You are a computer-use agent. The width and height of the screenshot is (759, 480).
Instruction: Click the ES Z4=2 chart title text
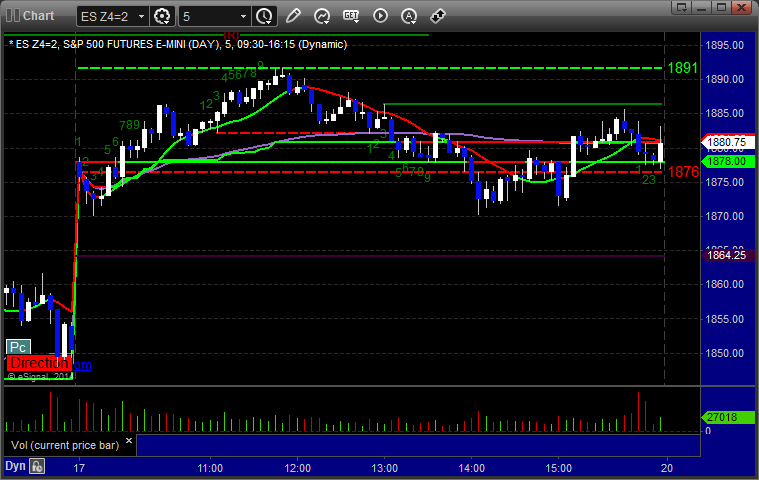[x=178, y=45]
